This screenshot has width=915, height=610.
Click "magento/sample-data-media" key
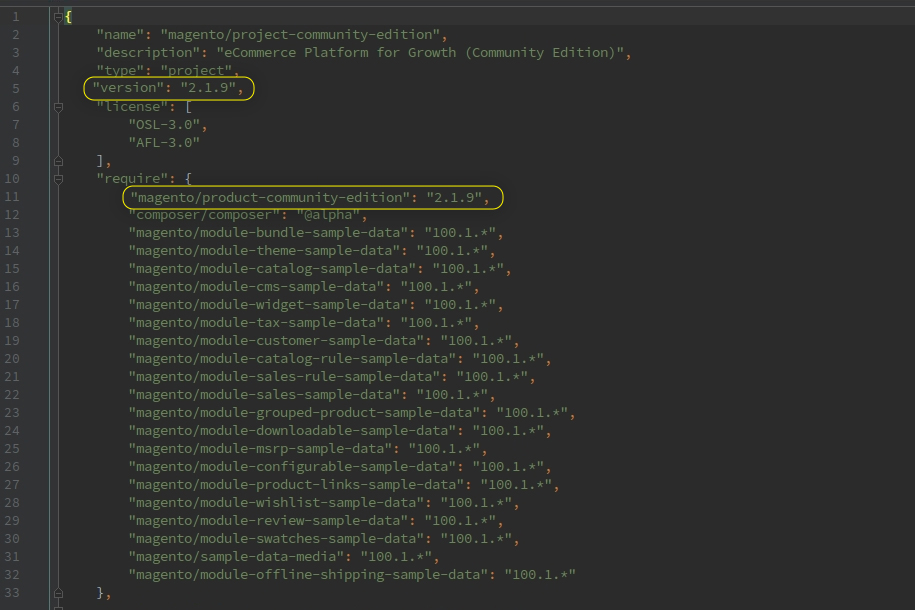coord(236,557)
